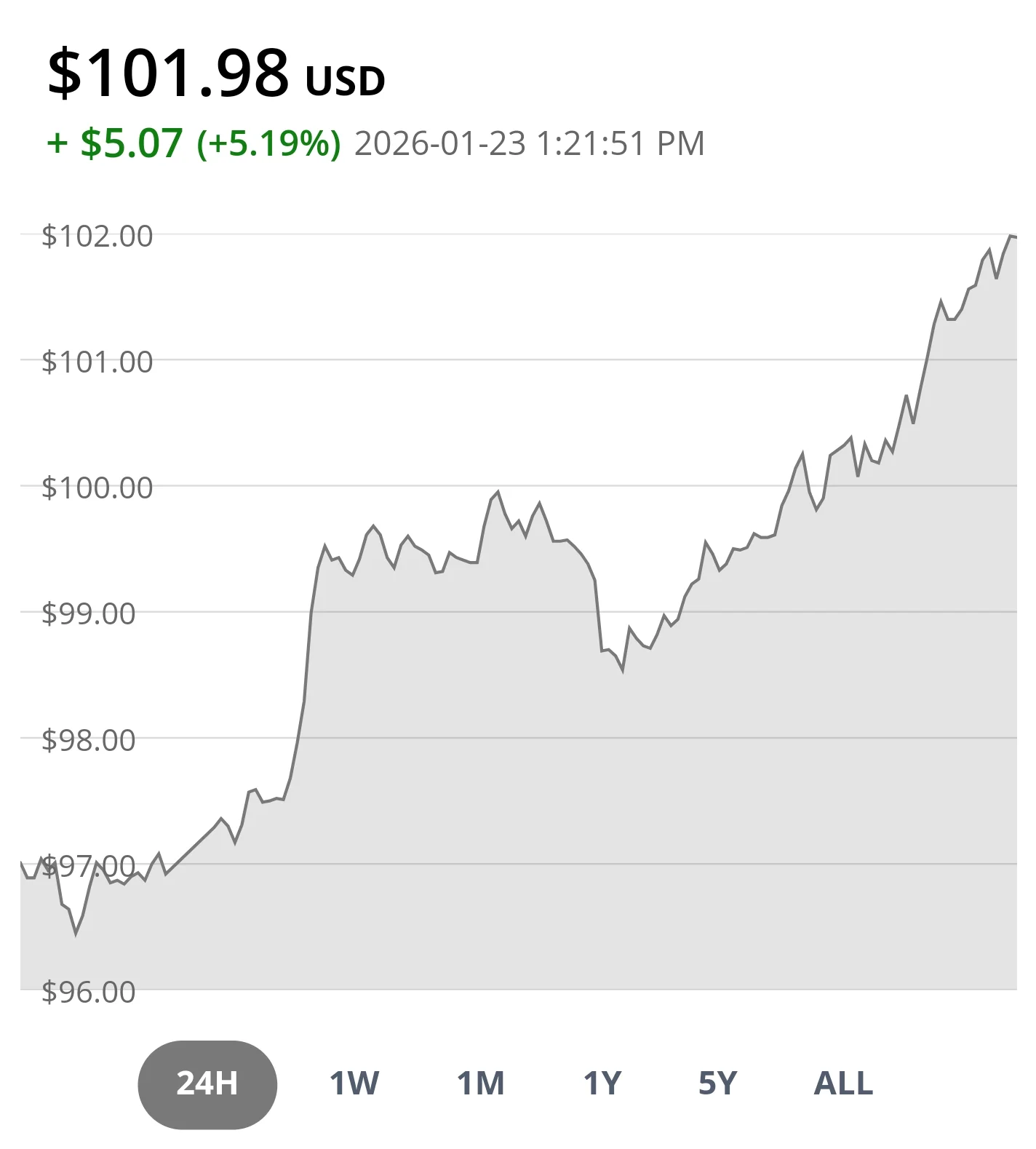Click the $99.00 axis label

(89, 613)
